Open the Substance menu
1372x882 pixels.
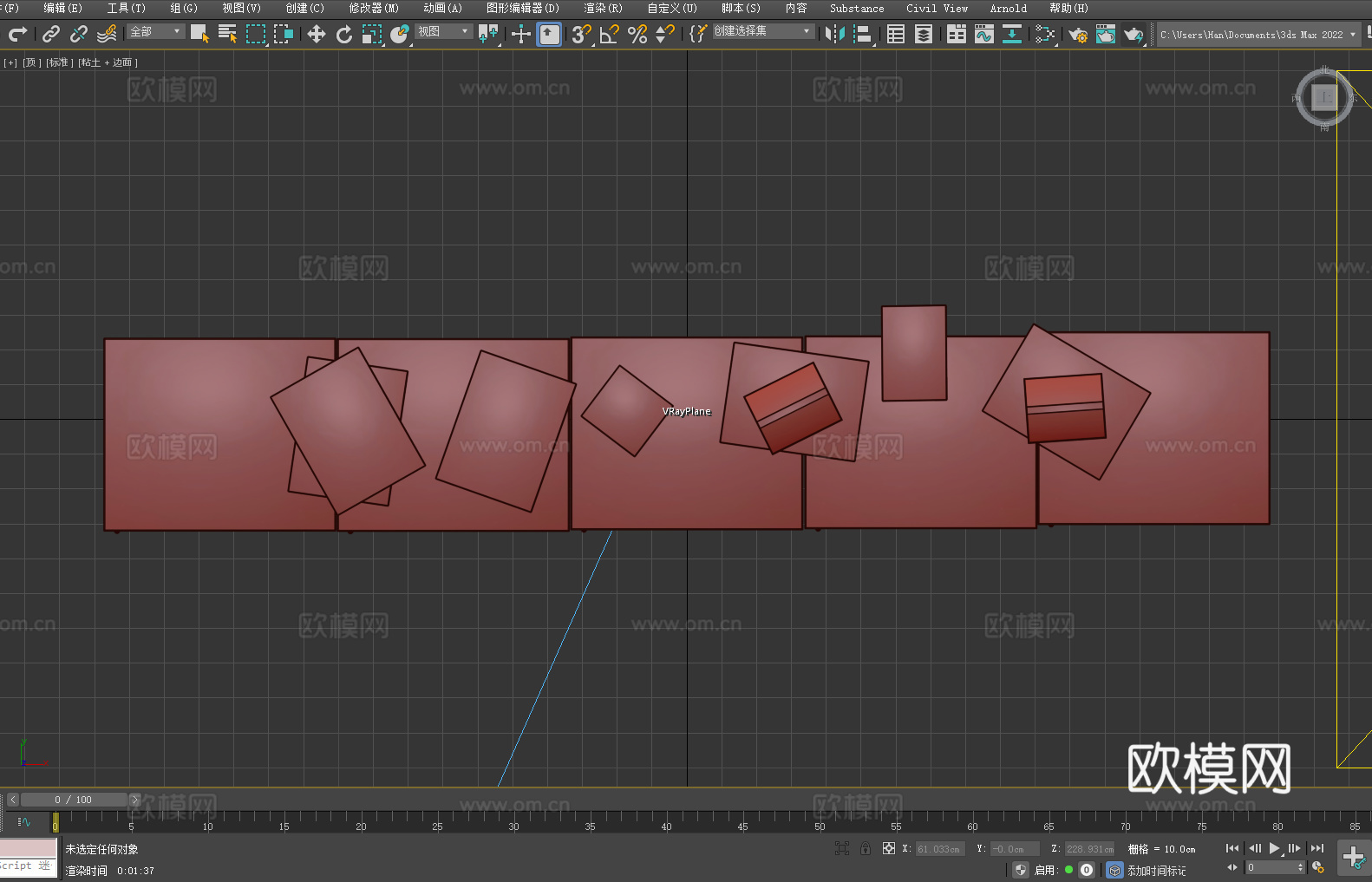[857, 8]
